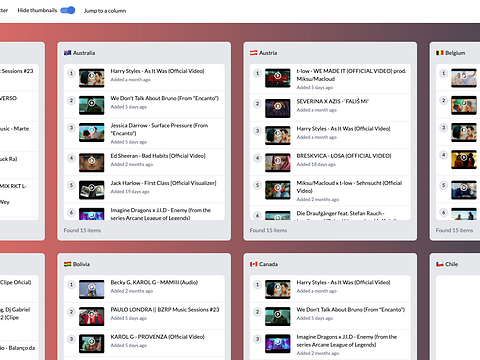Toggle the Hide thumbnails switch
This screenshot has height=360, width=480.
68,10
